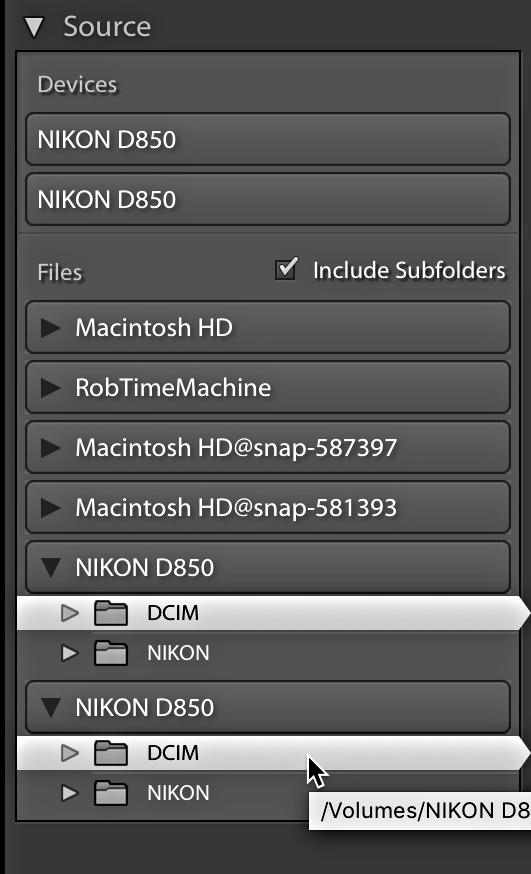Expand the Macintosh HD volume triangle

point(51,328)
